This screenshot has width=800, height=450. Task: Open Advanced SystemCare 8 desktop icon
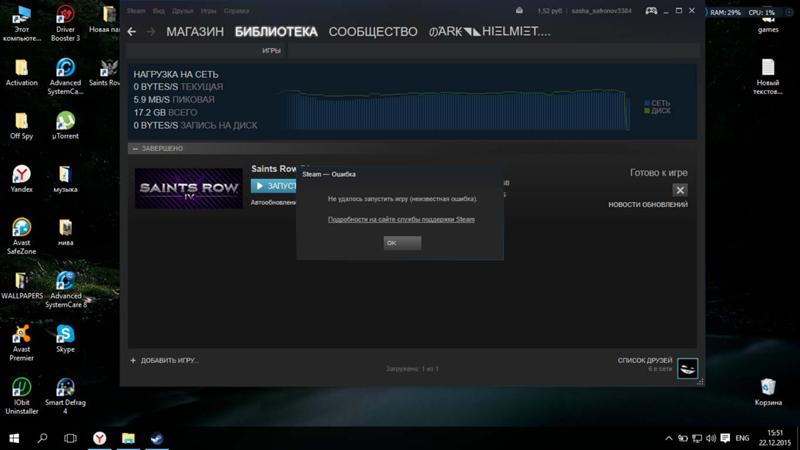pos(65,289)
